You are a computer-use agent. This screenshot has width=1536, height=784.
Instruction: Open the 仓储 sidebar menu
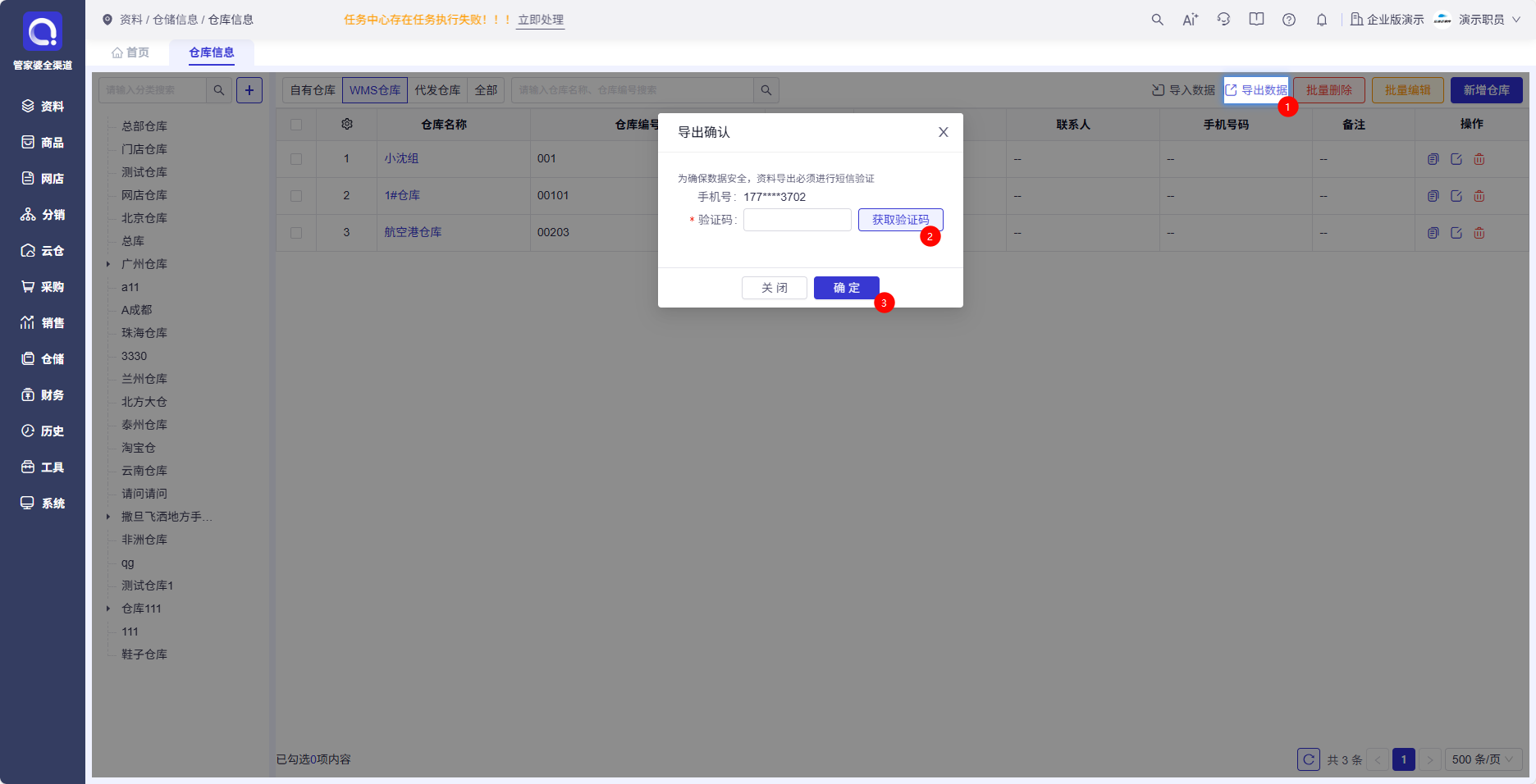click(x=43, y=359)
